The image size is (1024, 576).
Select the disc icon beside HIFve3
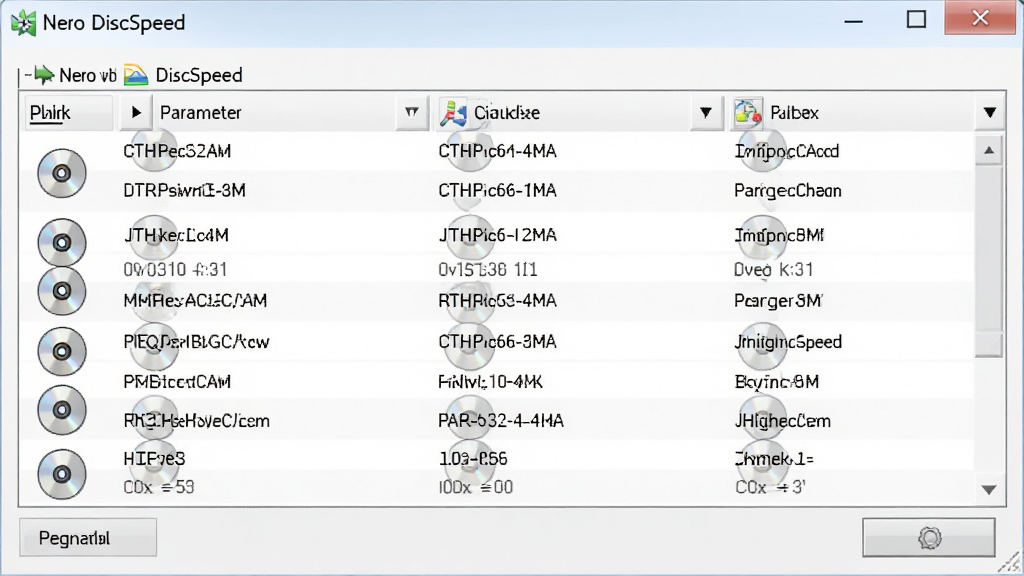point(62,474)
